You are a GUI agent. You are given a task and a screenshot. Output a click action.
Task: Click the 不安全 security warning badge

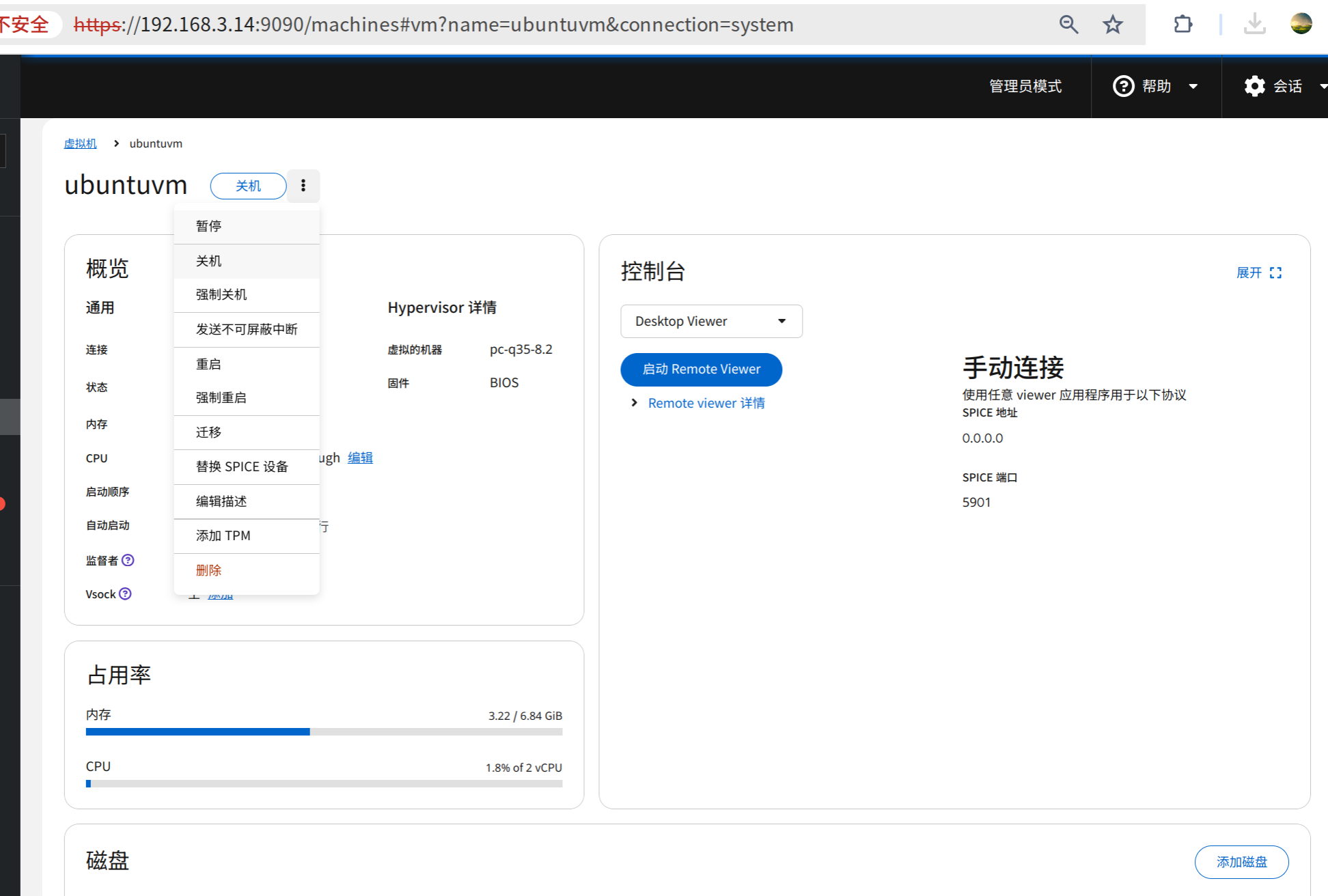[x=26, y=25]
